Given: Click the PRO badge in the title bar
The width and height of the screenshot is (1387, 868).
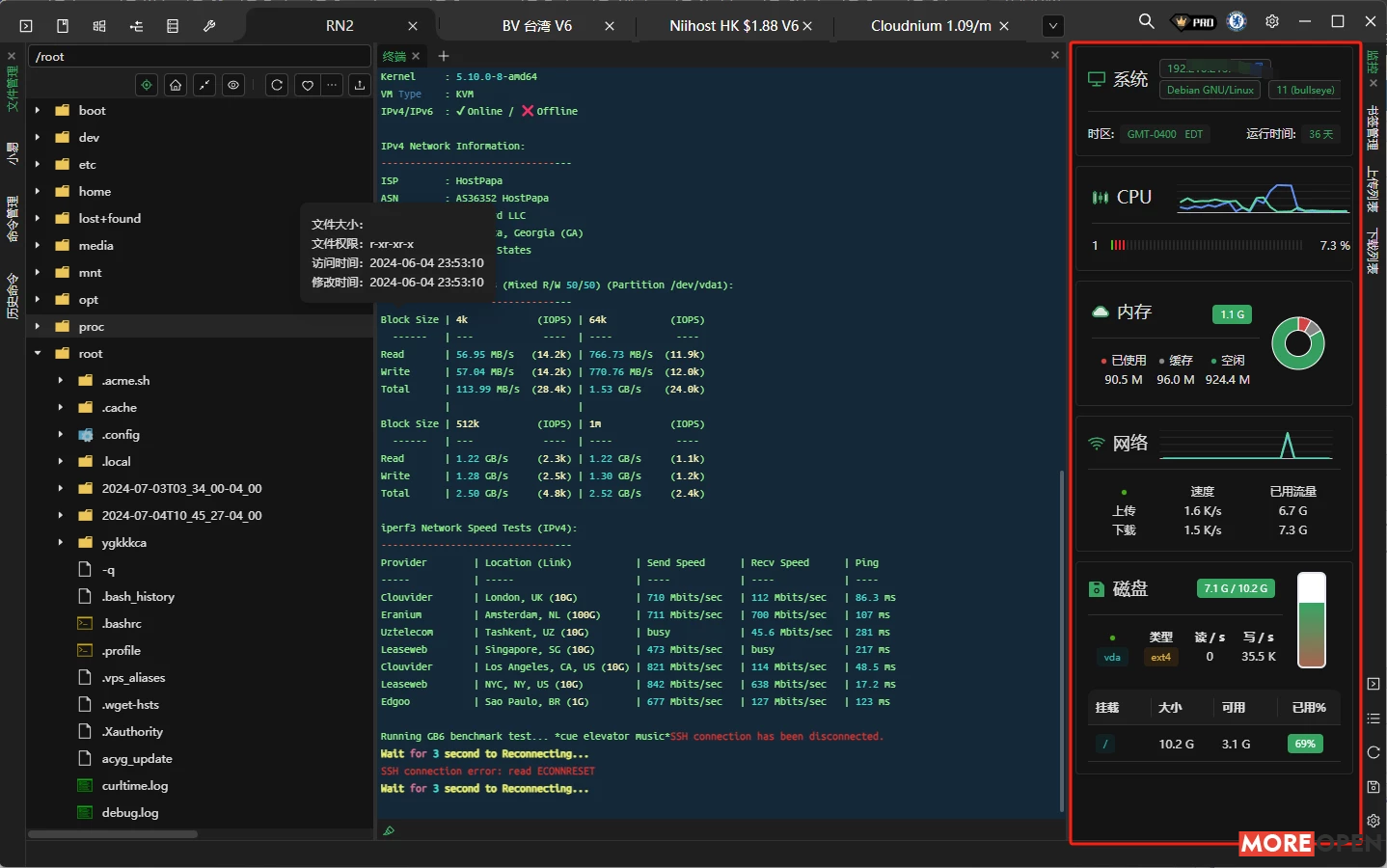Looking at the screenshot, I should point(1193,20).
